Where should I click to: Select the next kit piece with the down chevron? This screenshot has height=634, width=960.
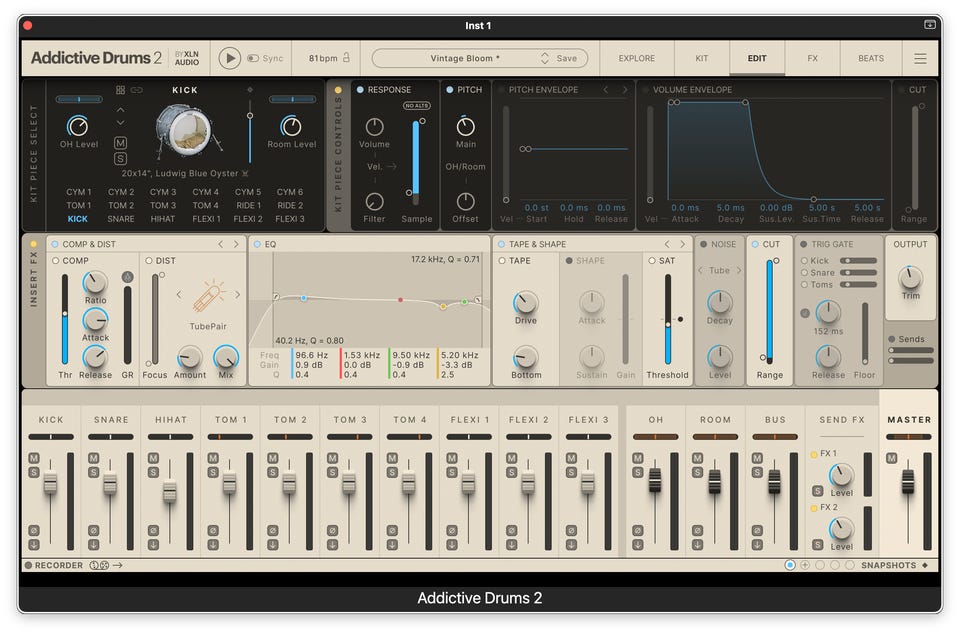pyautogui.click(x=121, y=123)
